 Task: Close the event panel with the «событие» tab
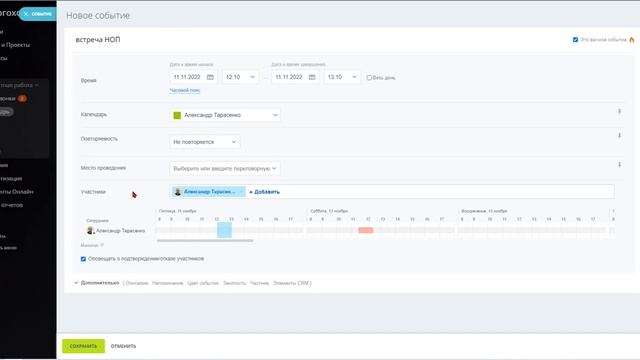37,13
